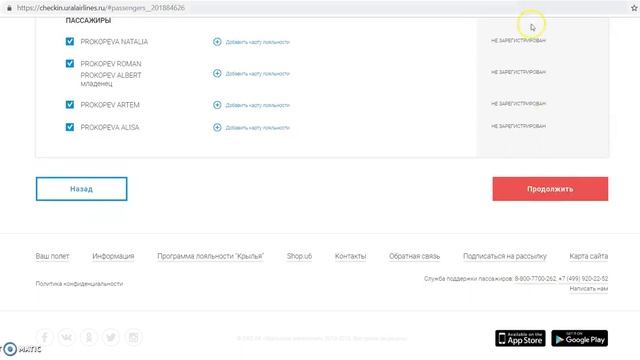Click PROKOPEVA NATALIA passenger name

pyautogui.click(x=114, y=42)
